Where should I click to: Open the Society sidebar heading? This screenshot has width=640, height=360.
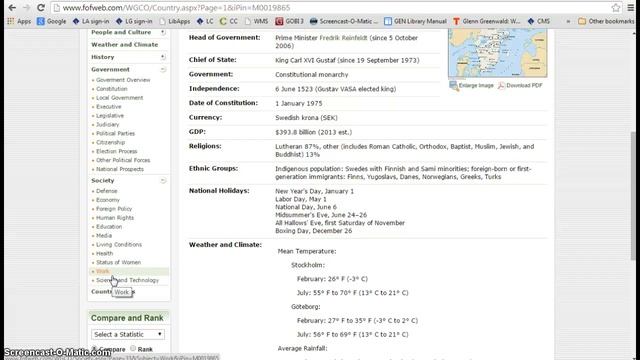pyautogui.click(x=102, y=180)
